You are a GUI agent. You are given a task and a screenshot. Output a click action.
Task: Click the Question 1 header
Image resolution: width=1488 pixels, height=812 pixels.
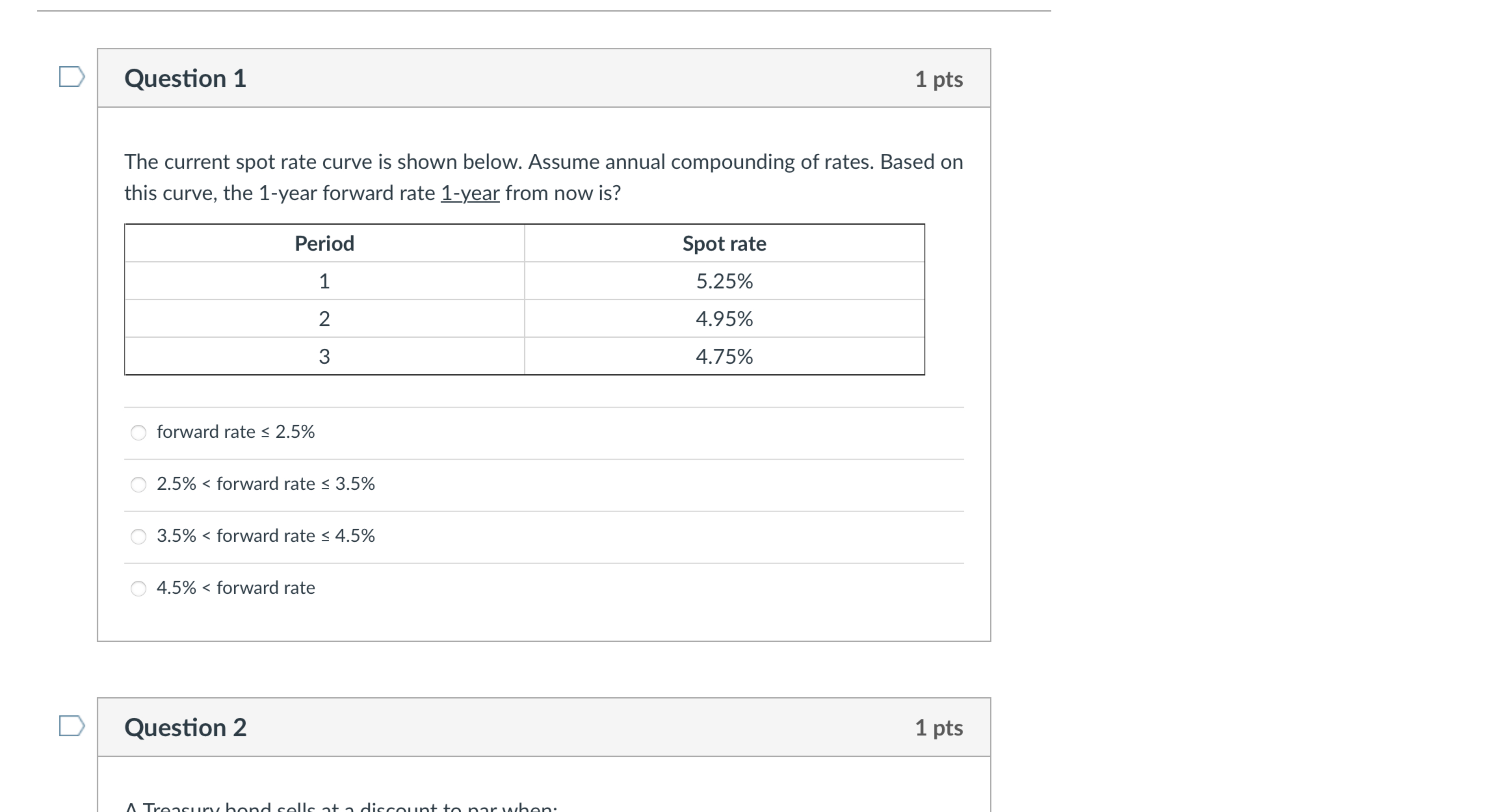(x=185, y=78)
